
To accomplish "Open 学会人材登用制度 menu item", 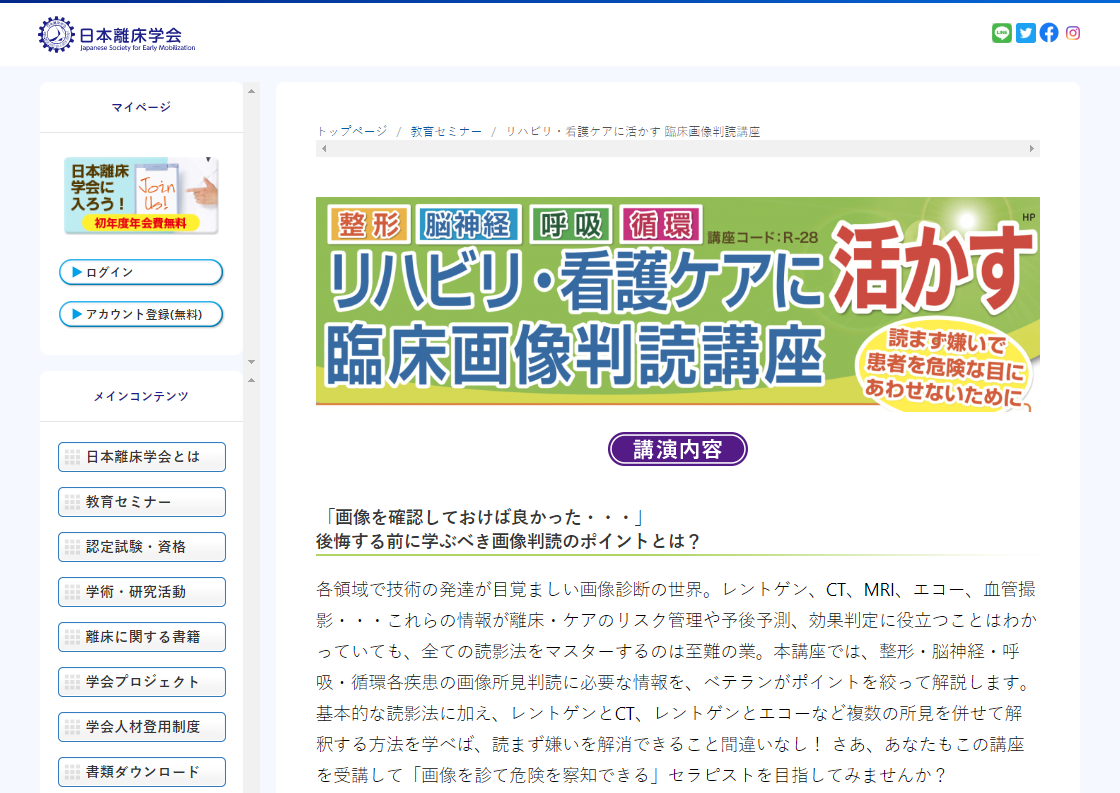I will coord(142,727).
